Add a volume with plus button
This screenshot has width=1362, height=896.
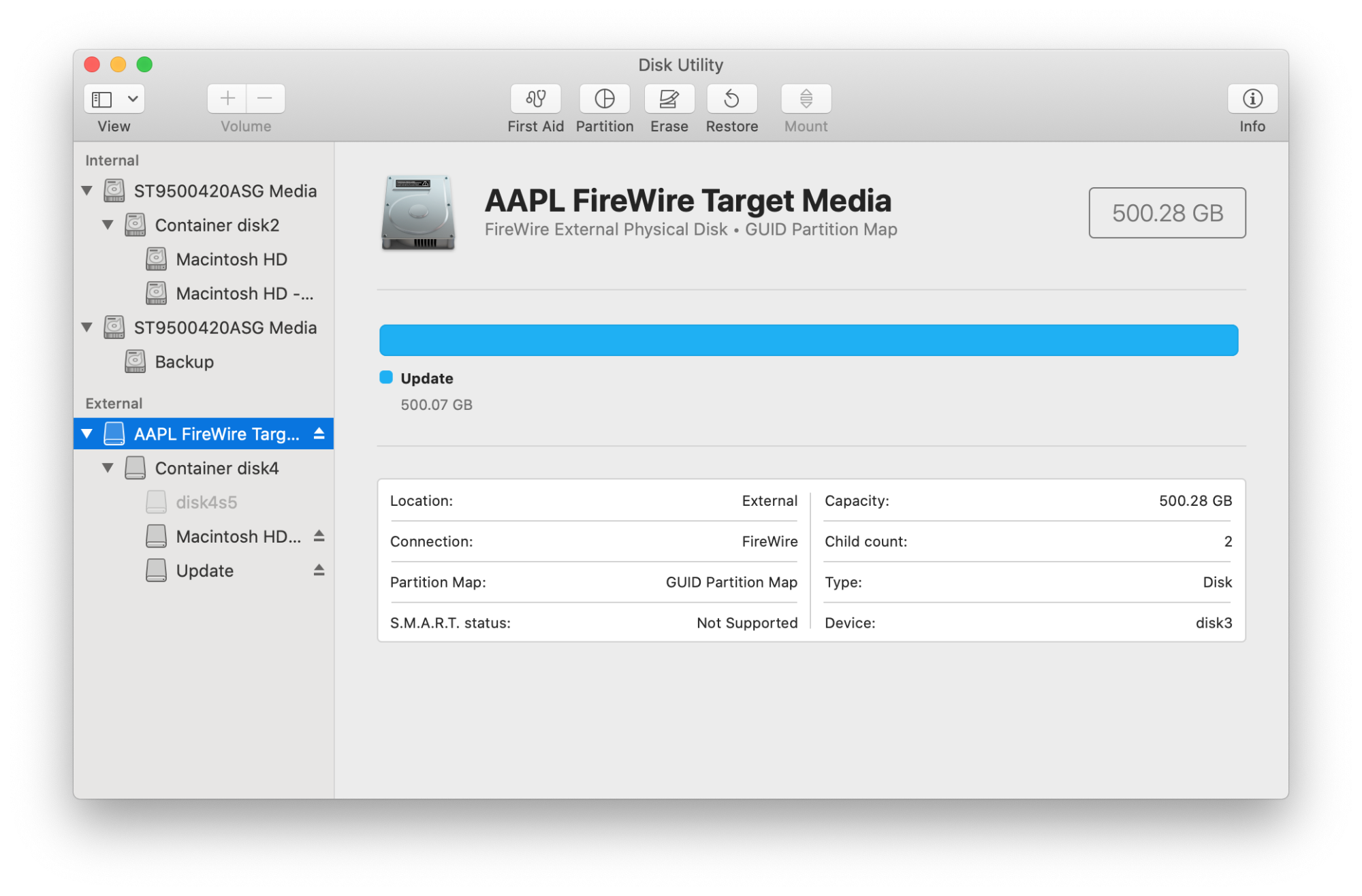pos(227,99)
